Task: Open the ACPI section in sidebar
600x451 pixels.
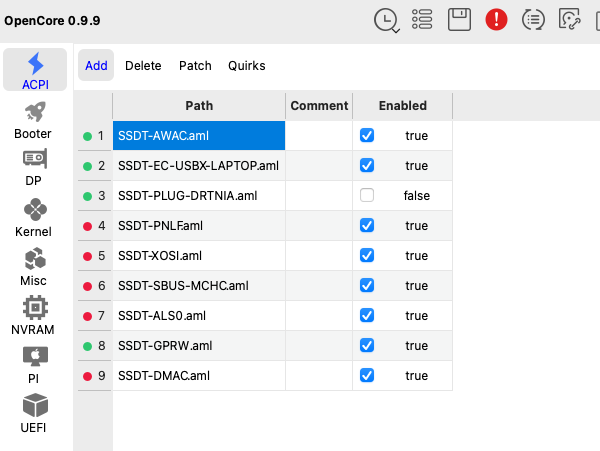Action: tap(35, 71)
